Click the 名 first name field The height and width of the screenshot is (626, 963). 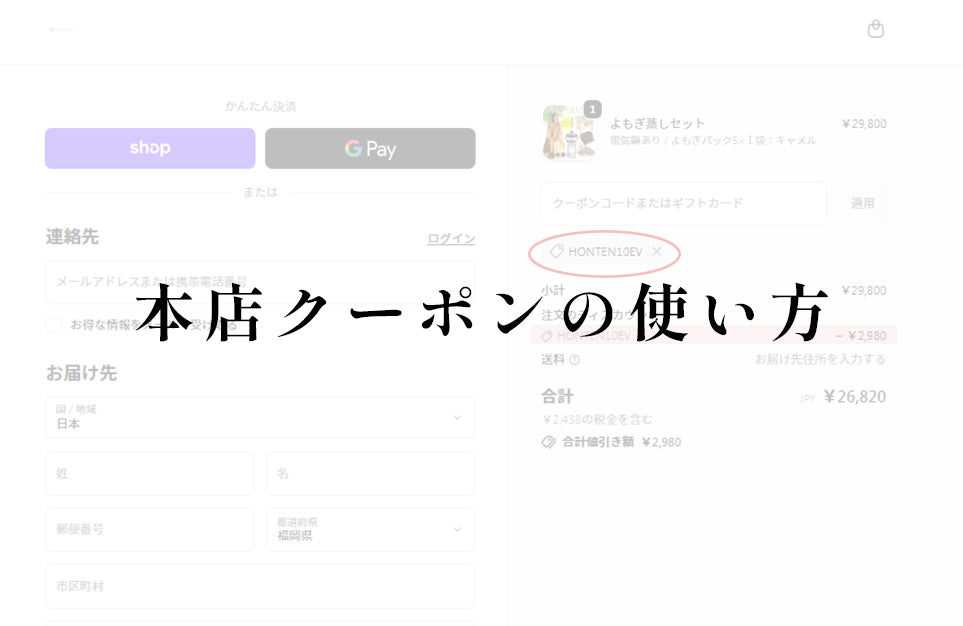370,474
